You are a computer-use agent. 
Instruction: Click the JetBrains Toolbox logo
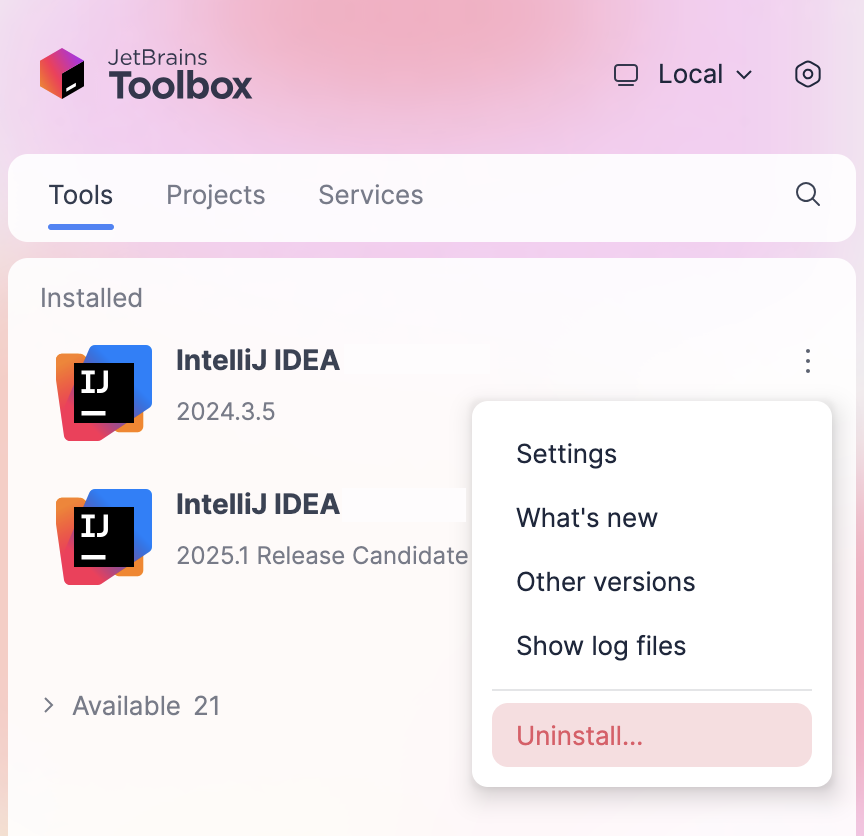[x=65, y=74]
